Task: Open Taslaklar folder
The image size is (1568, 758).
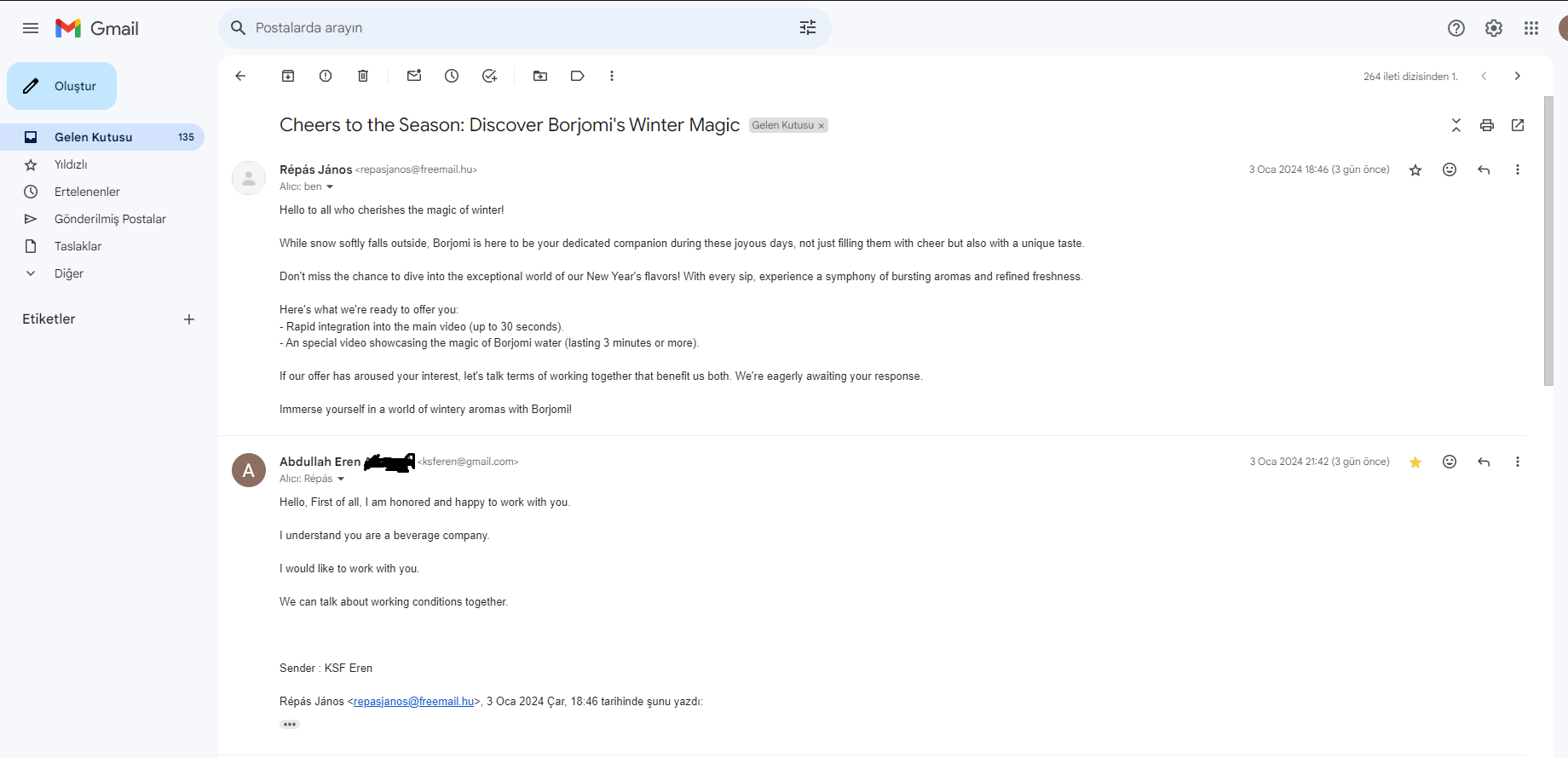Action: point(78,246)
